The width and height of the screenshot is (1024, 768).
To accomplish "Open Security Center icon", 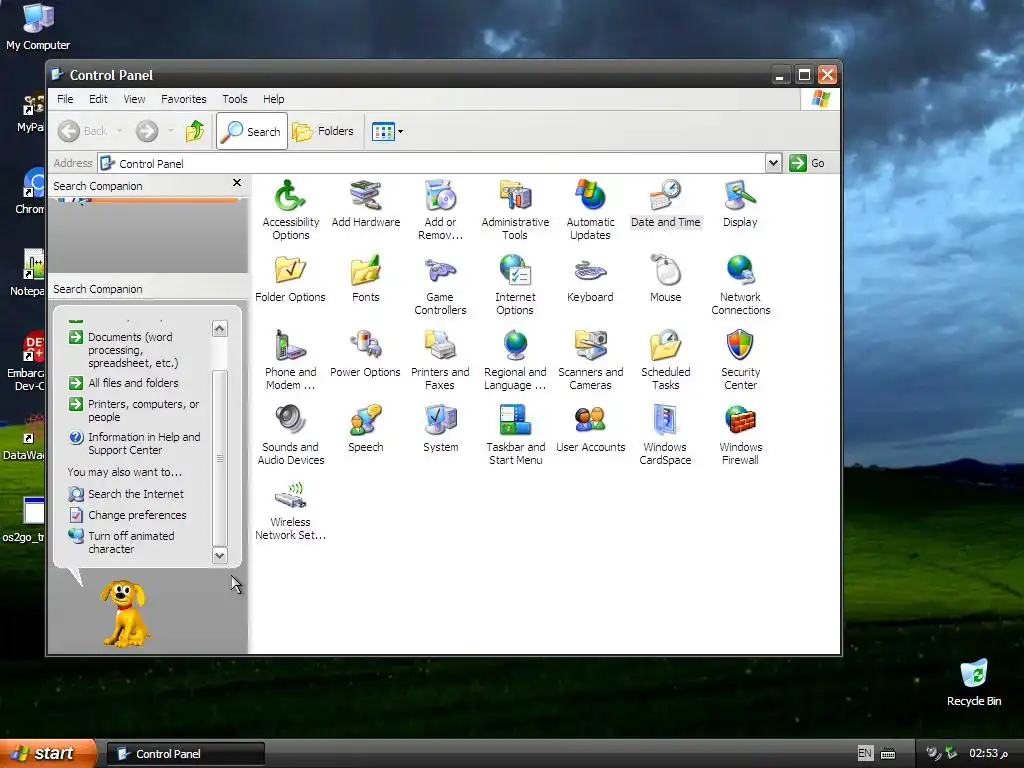I will click(x=741, y=360).
